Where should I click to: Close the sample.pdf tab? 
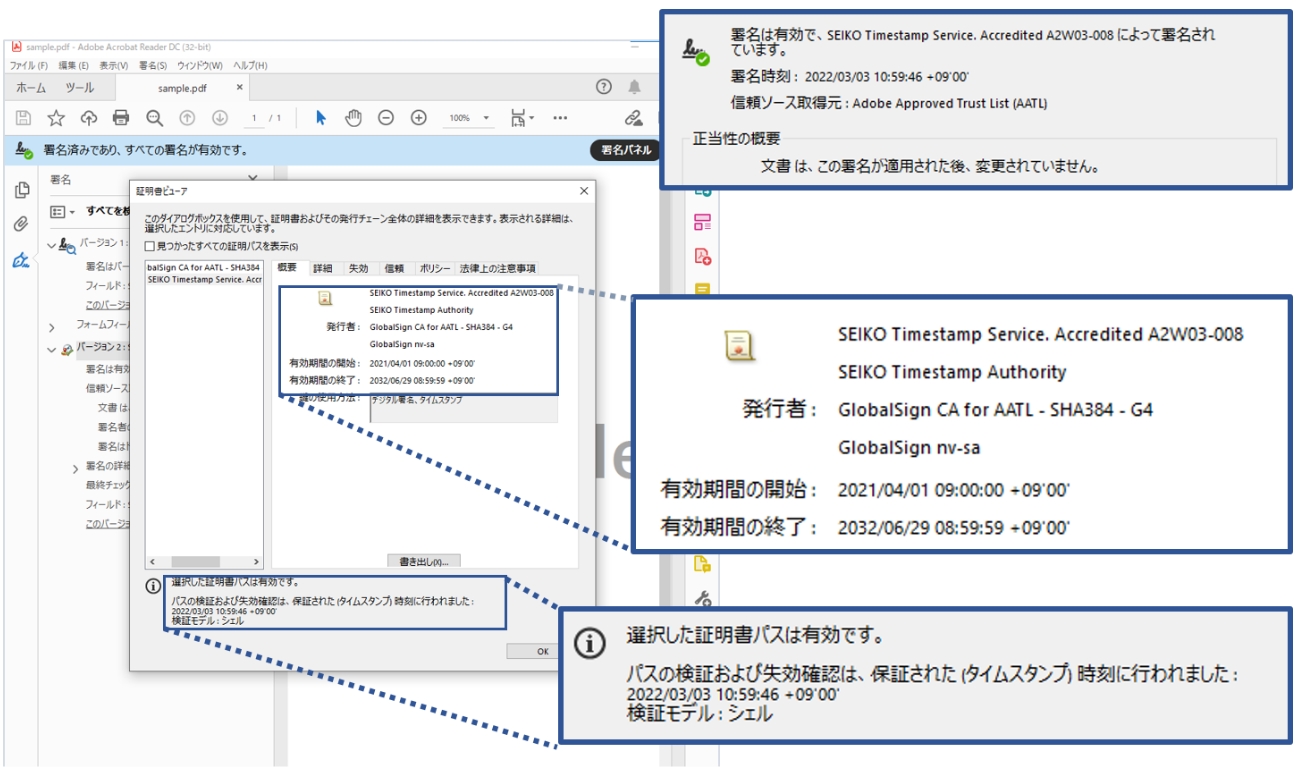[x=240, y=87]
